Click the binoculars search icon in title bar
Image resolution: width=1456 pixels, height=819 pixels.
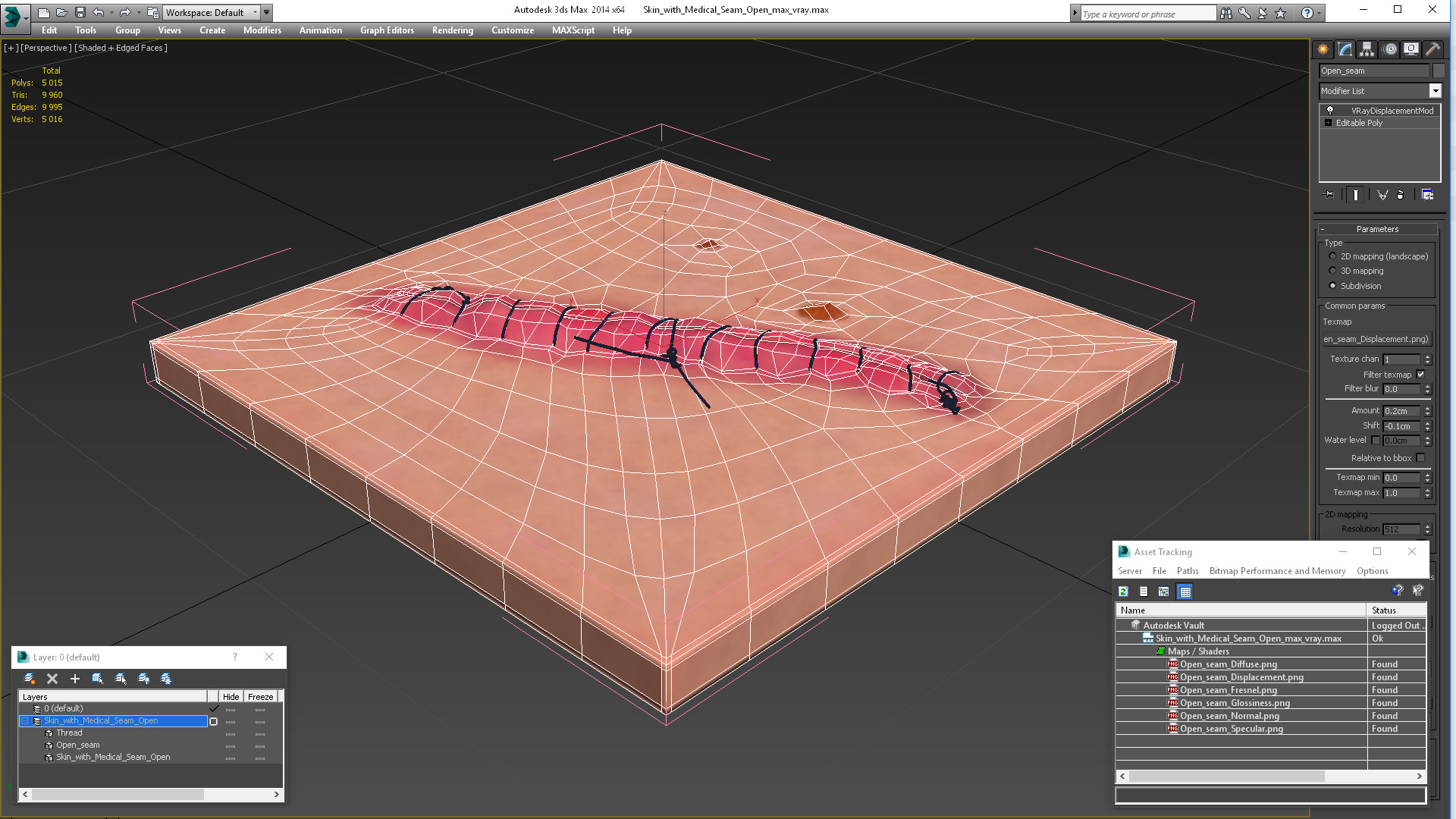click(1226, 13)
